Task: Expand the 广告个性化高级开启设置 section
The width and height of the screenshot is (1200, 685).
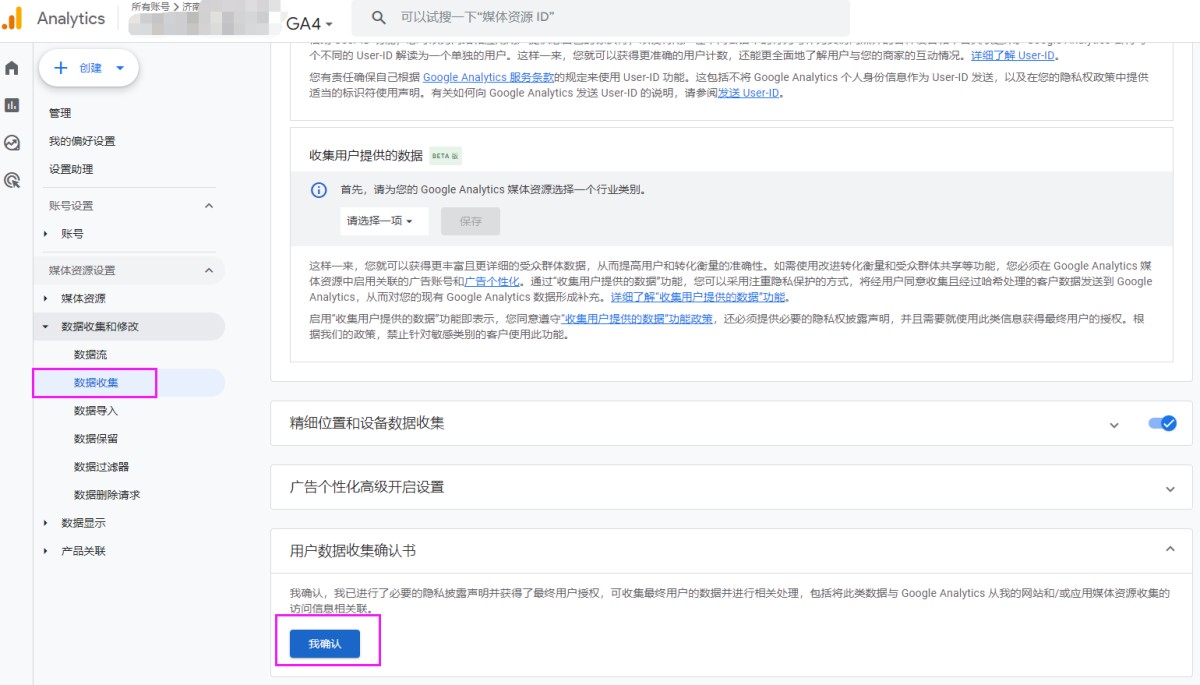Action: coord(1170,488)
